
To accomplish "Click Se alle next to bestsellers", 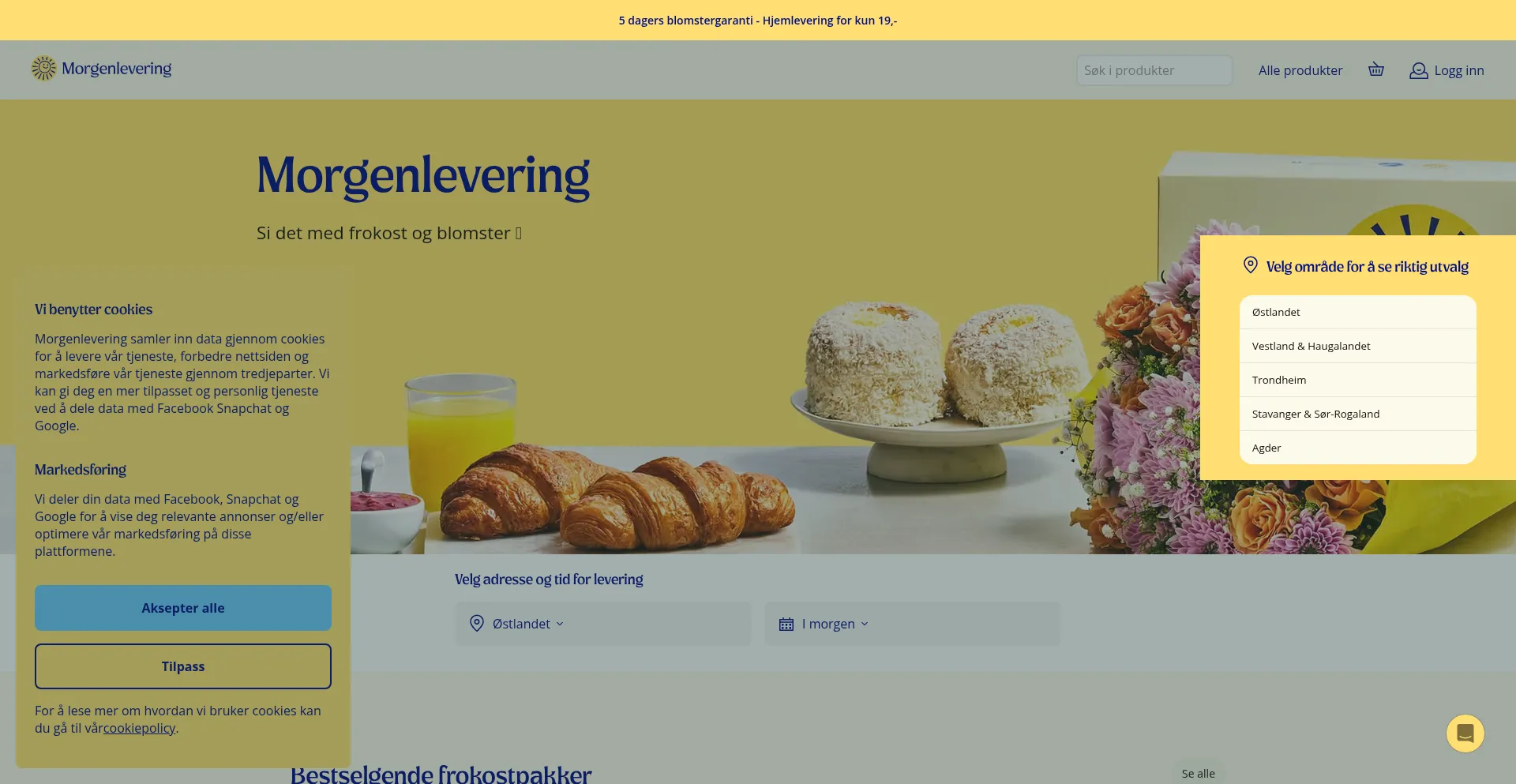I will coord(1199,774).
